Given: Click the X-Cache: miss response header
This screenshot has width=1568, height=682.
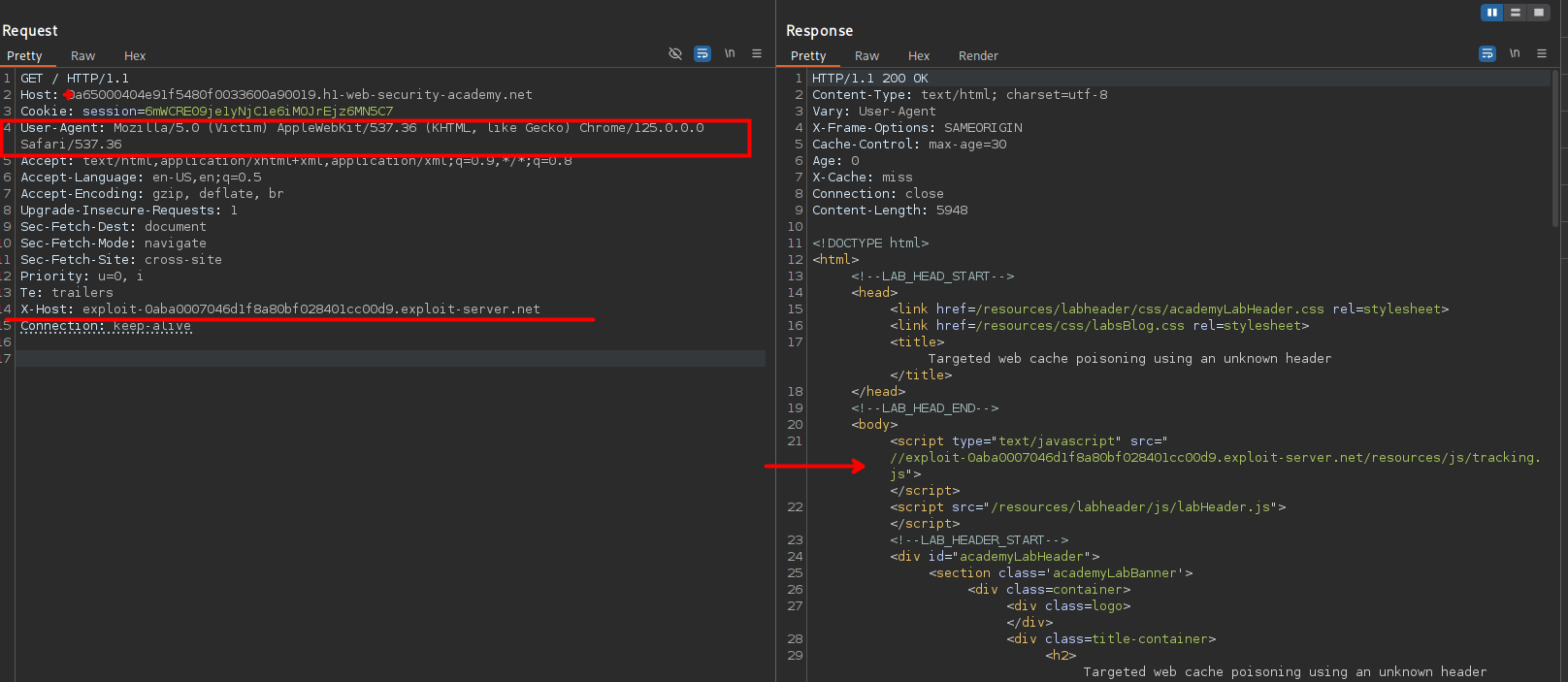Looking at the screenshot, I should point(863,178).
